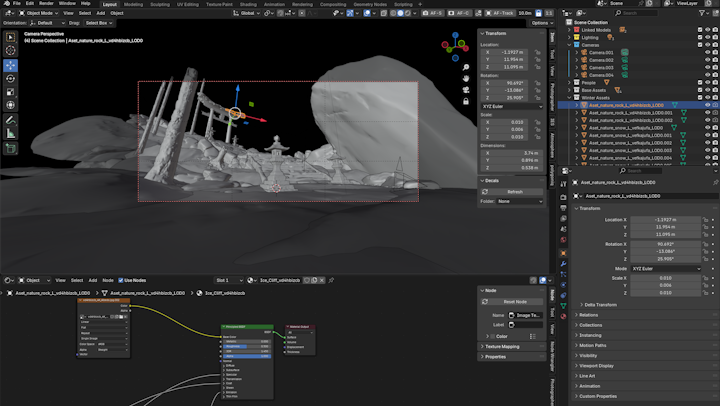Open the Object Mode dropdown

tap(39, 13)
